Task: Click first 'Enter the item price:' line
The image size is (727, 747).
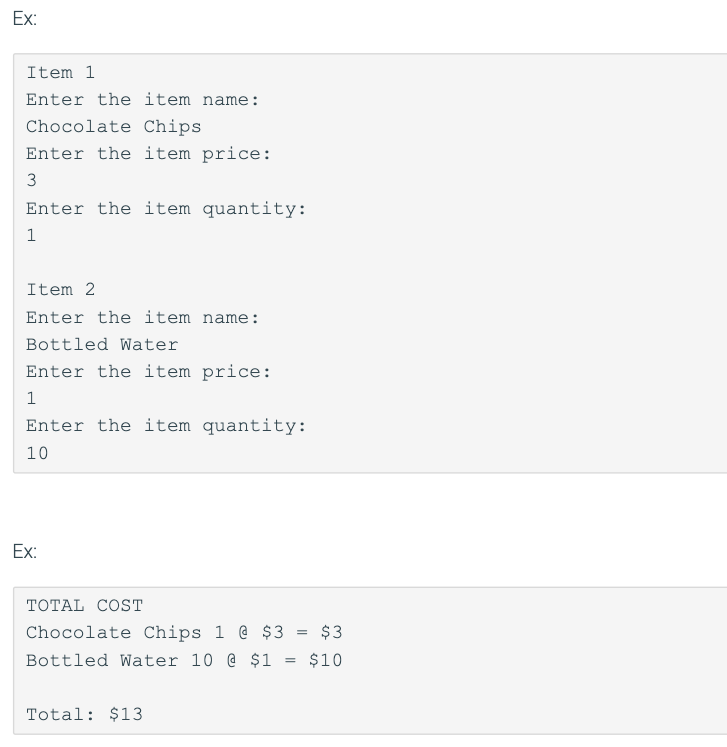Action: tap(149, 154)
